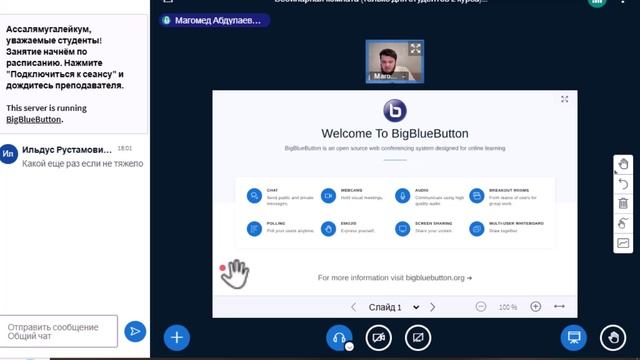Make Магомед's webcam fullscreen
Viewport: 640px width, 360px height.
pyautogui.click(x=415, y=49)
